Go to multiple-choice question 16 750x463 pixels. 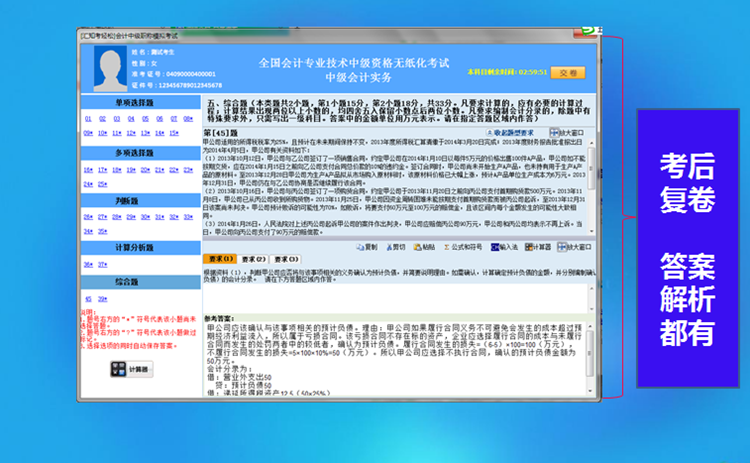click(x=88, y=170)
